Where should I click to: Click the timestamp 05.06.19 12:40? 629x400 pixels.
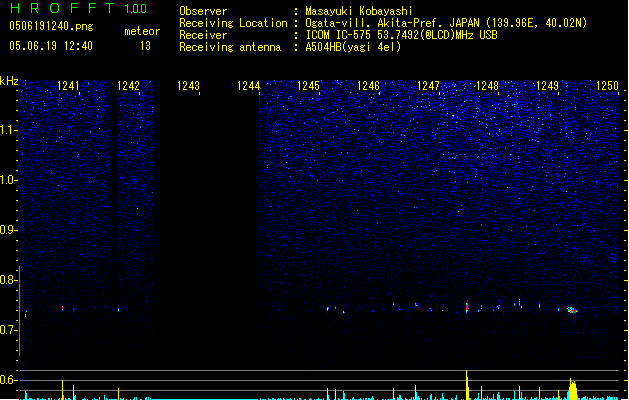51,46
